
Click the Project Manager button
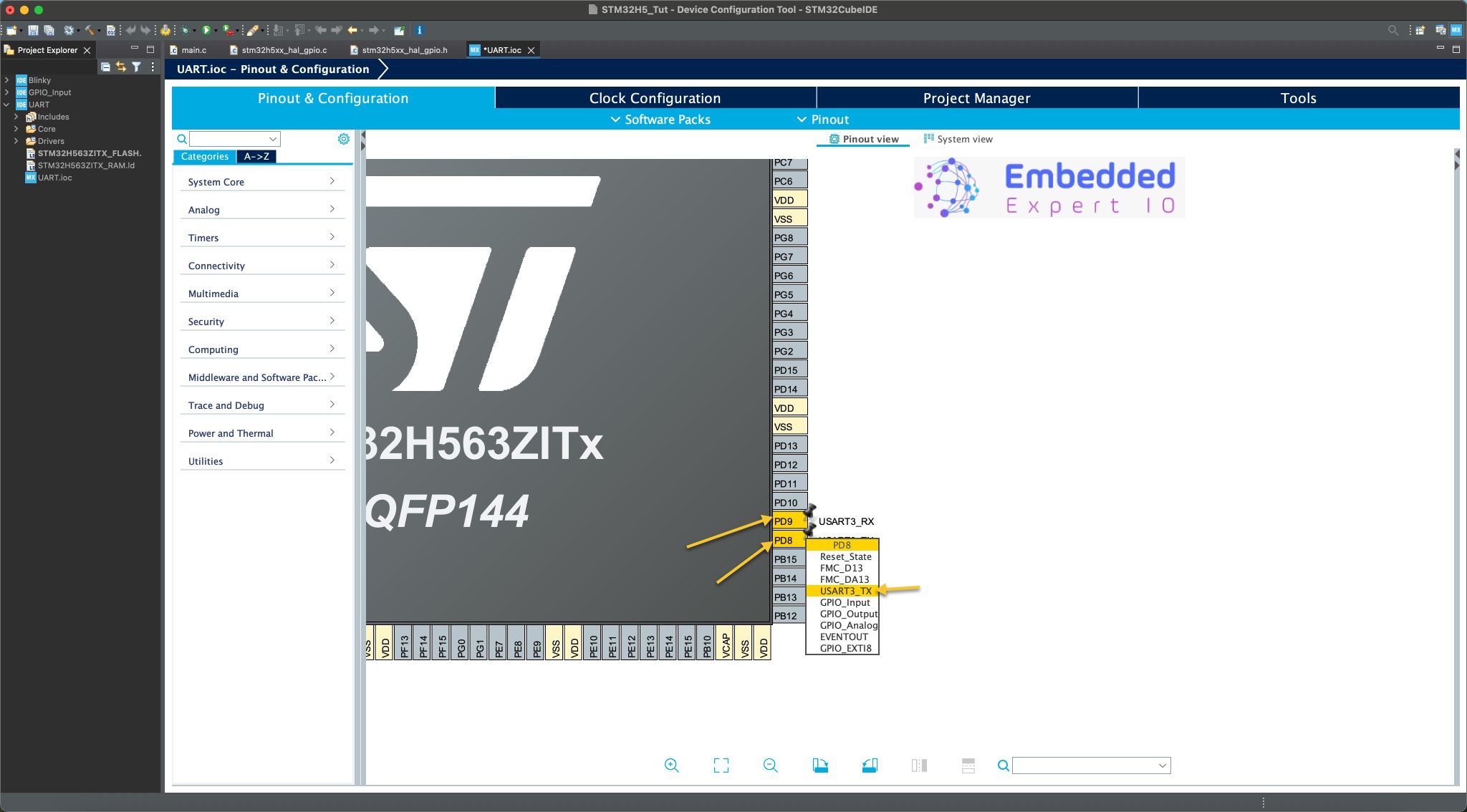point(976,97)
